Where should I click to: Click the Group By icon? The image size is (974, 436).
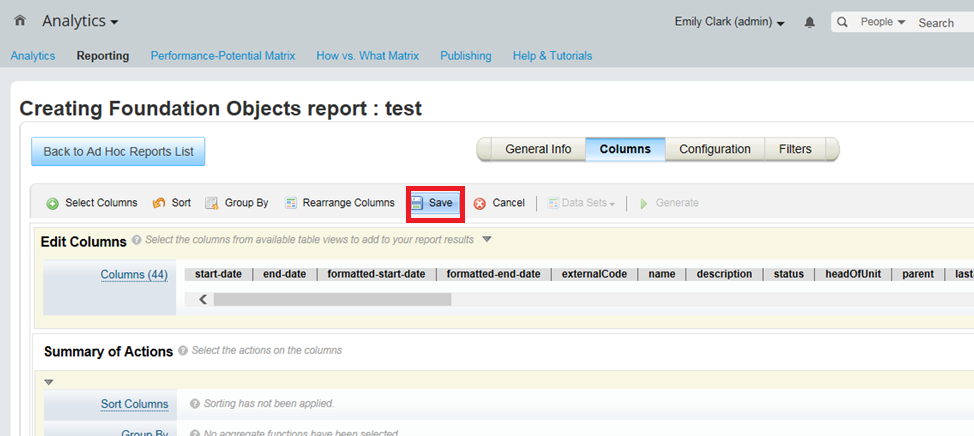coord(212,203)
